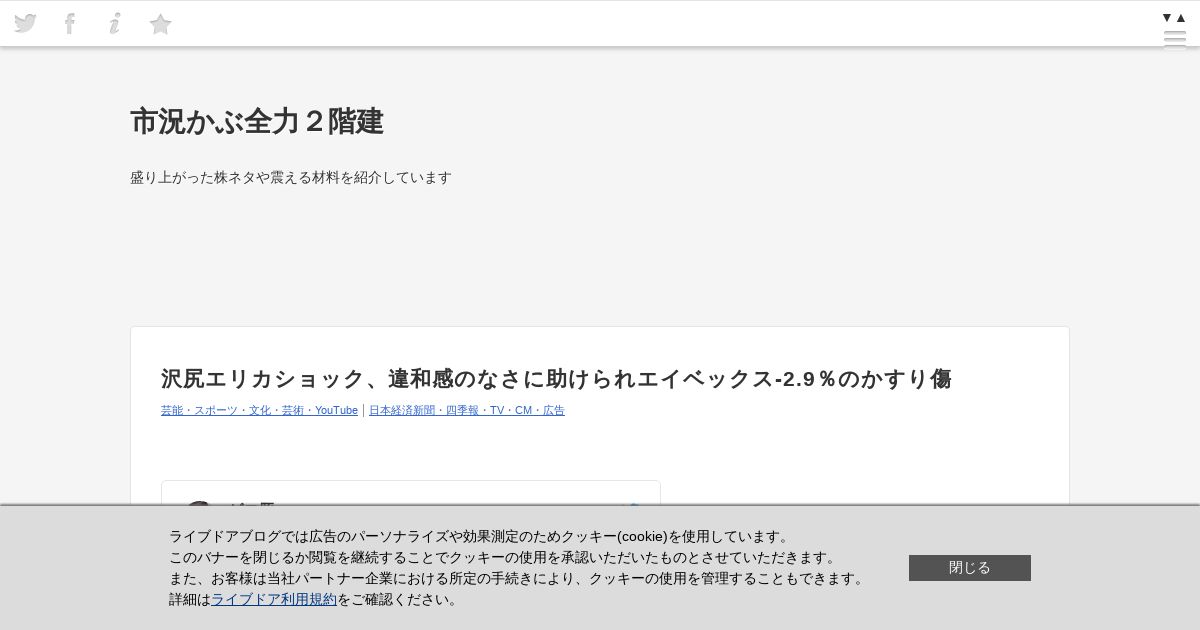
Task: Click the blog description 盛り上がった株ネタや震える材料を紹介しています
Action: tap(291, 177)
